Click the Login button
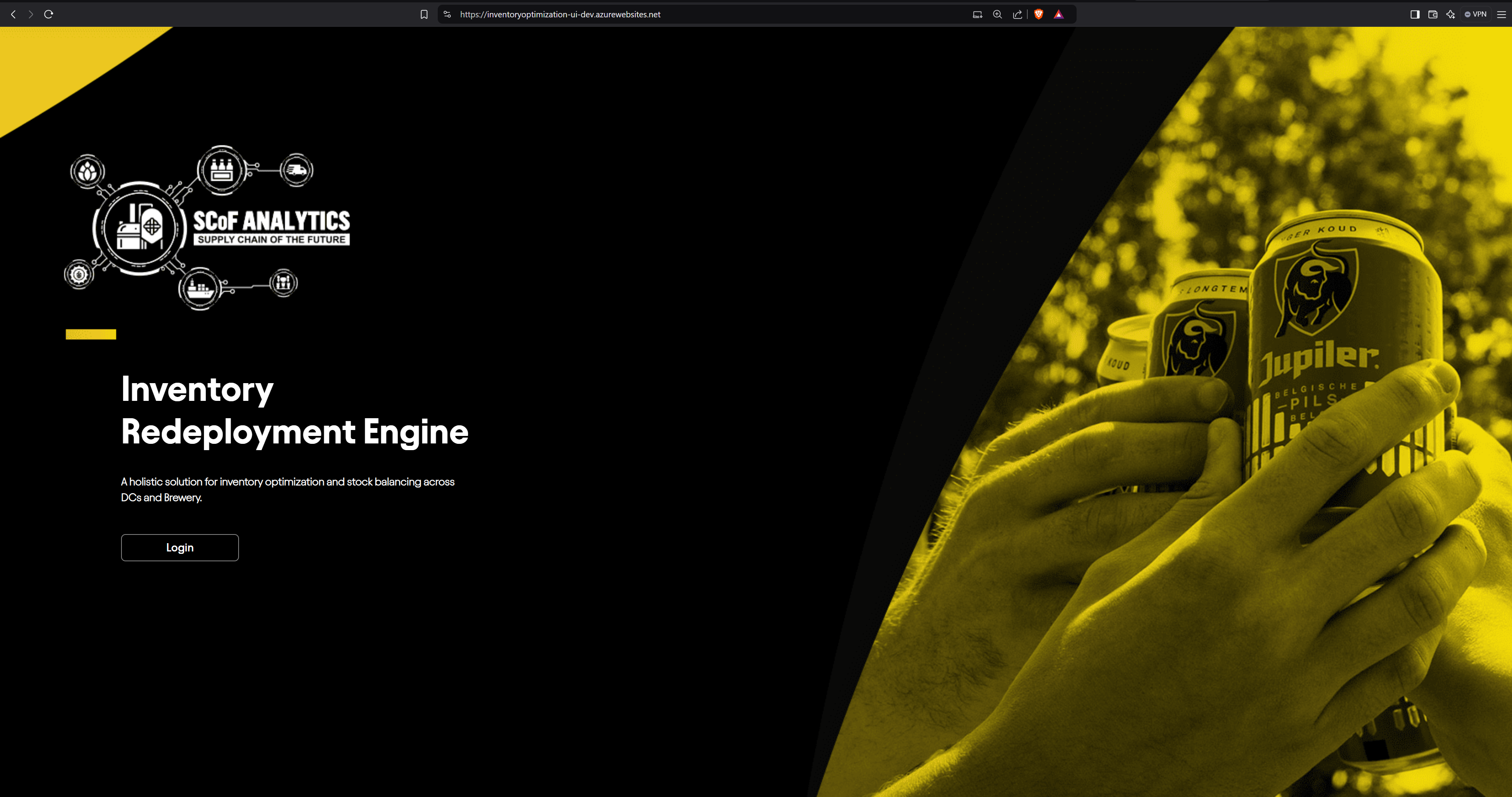Screen dimensions: 1512x797 pos(179,547)
